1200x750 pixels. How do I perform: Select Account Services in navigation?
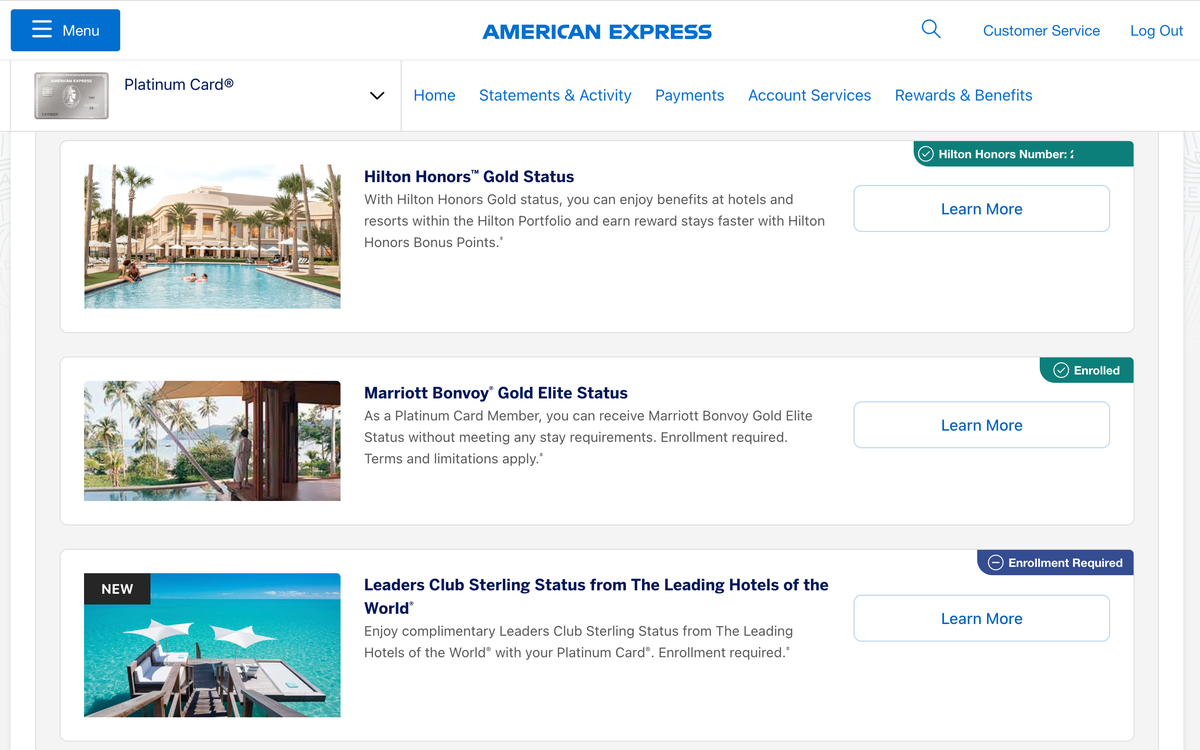(809, 96)
